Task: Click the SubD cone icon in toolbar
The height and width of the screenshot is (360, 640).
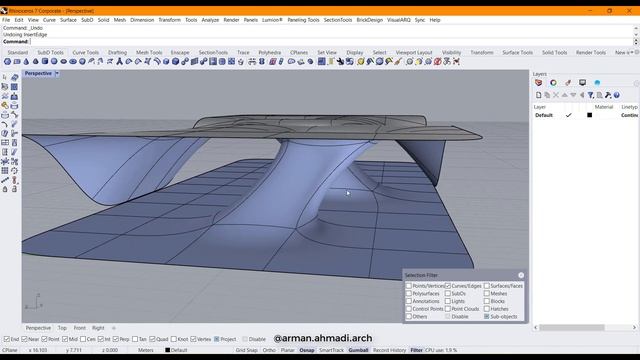Action: pos(26,62)
